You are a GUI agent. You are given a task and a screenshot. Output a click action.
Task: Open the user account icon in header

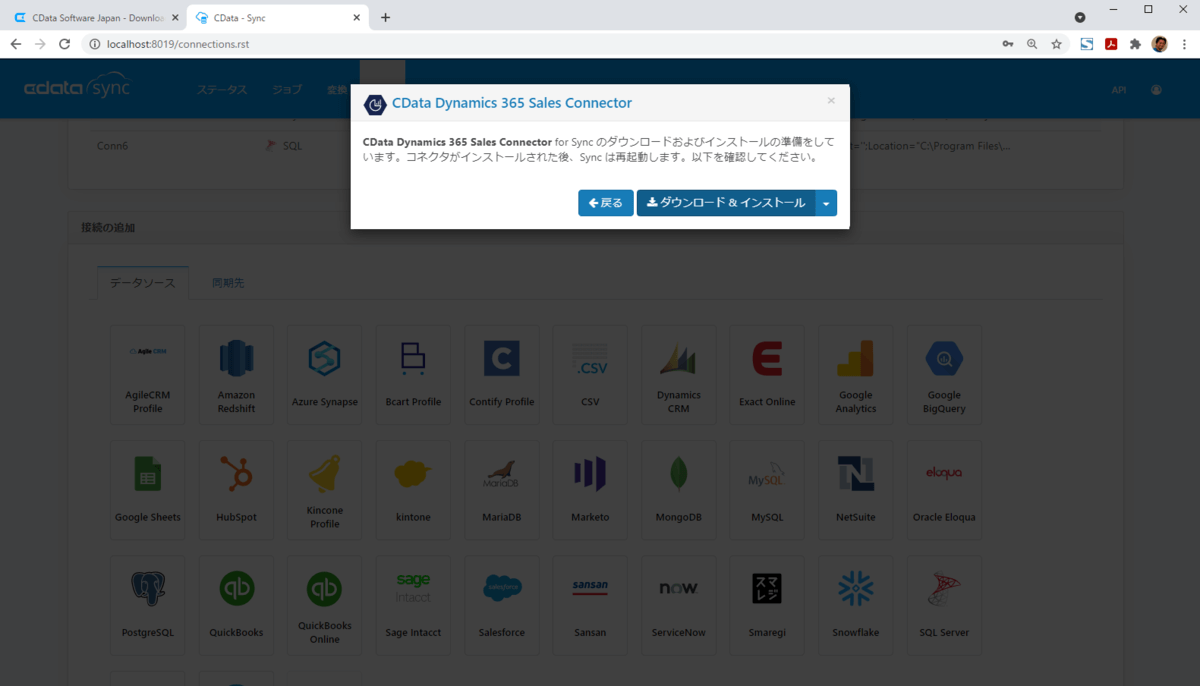pos(1157,90)
